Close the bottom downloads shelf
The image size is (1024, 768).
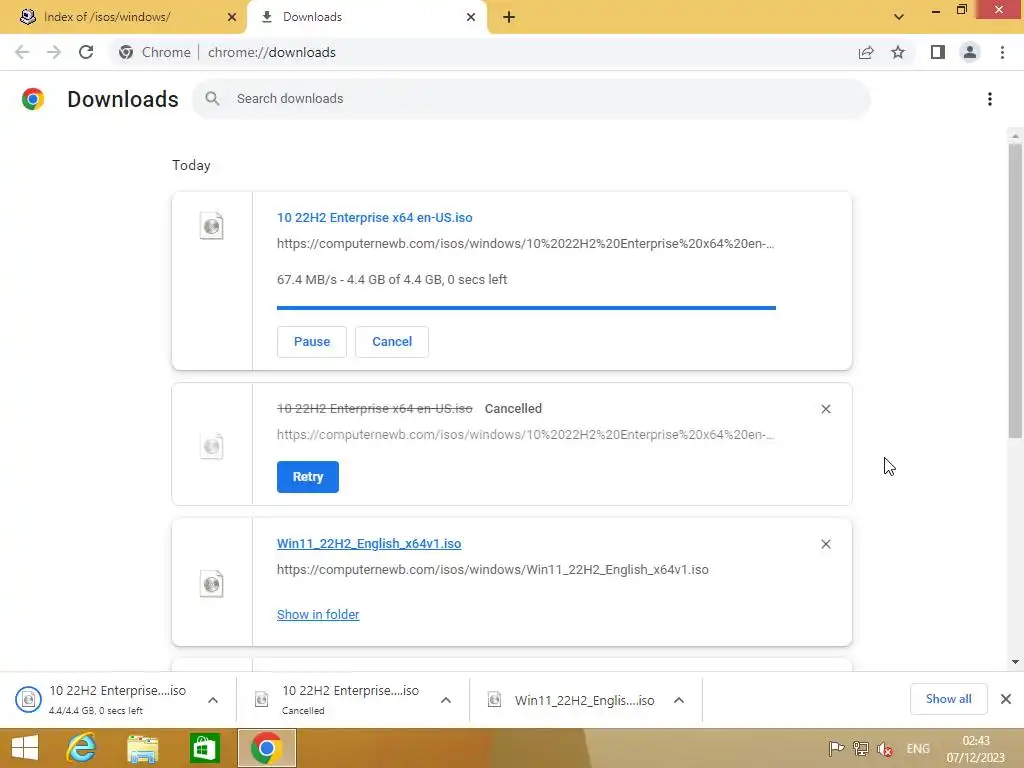click(1006, 699)
